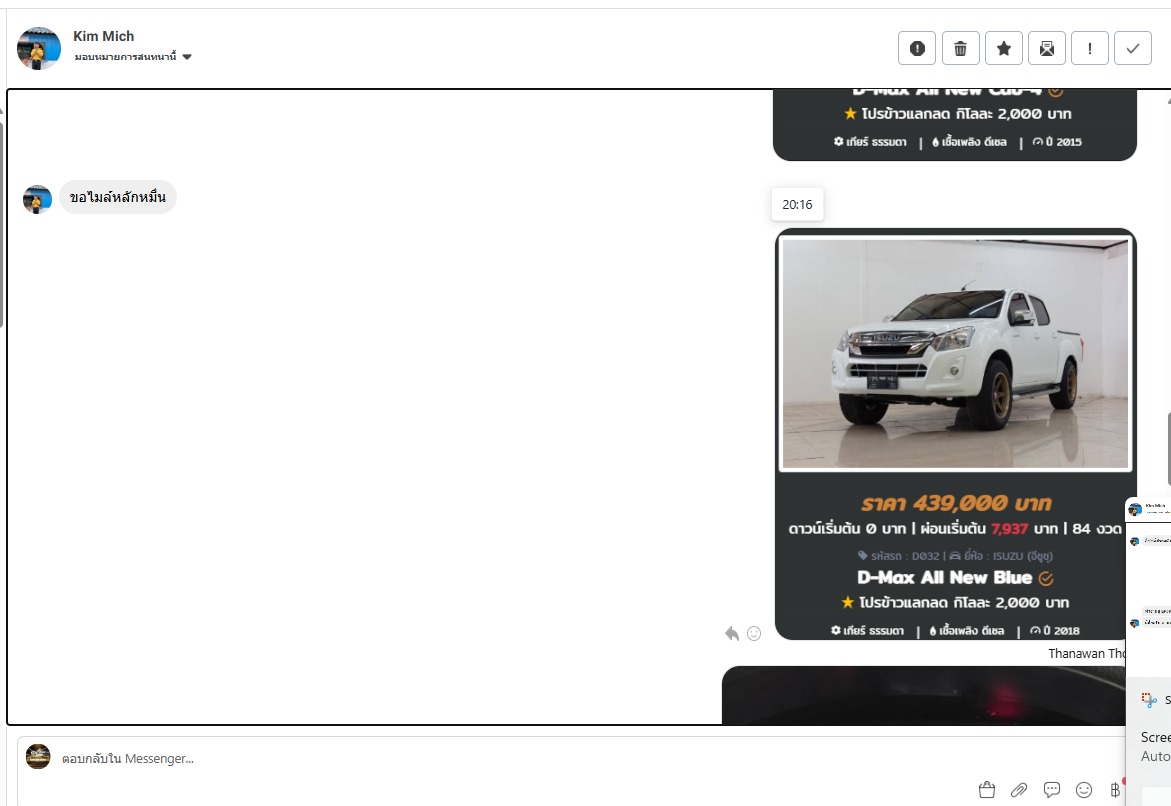
Task: Open saved replies speech bubble icon
Action: click(1052, 790)
